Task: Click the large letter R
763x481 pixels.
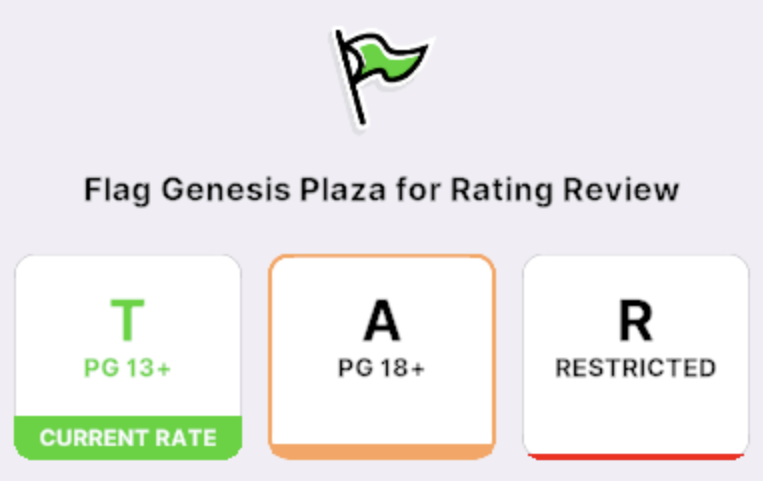Action: click(635, 321)
